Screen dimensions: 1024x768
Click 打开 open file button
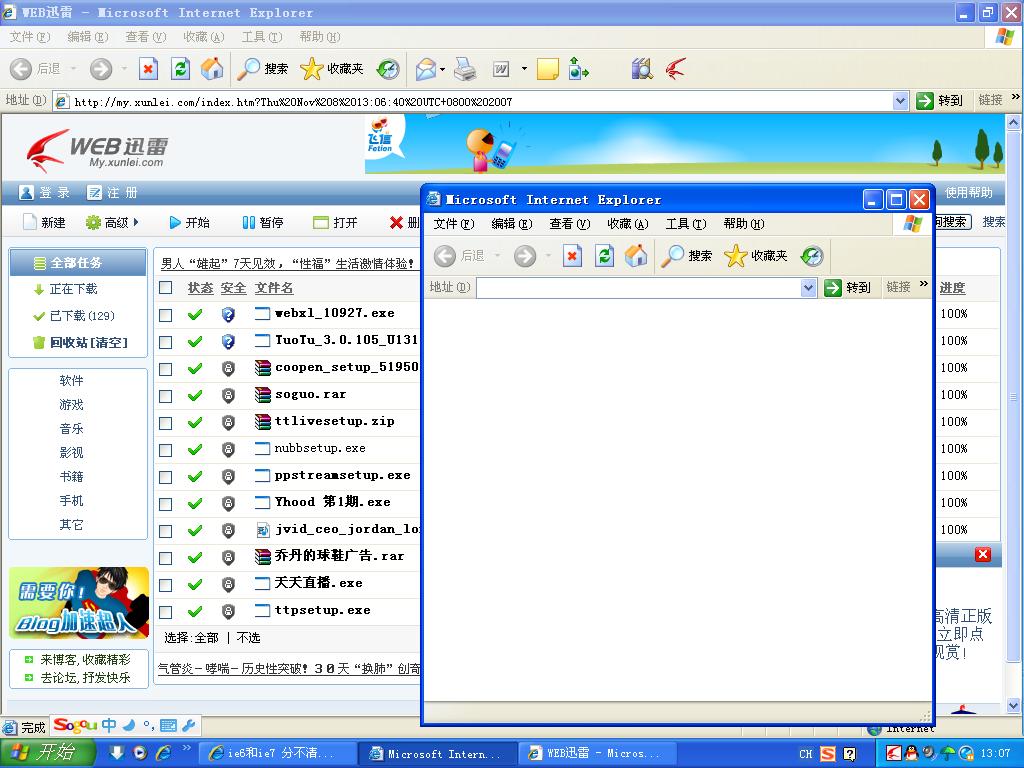click(335, 223)
